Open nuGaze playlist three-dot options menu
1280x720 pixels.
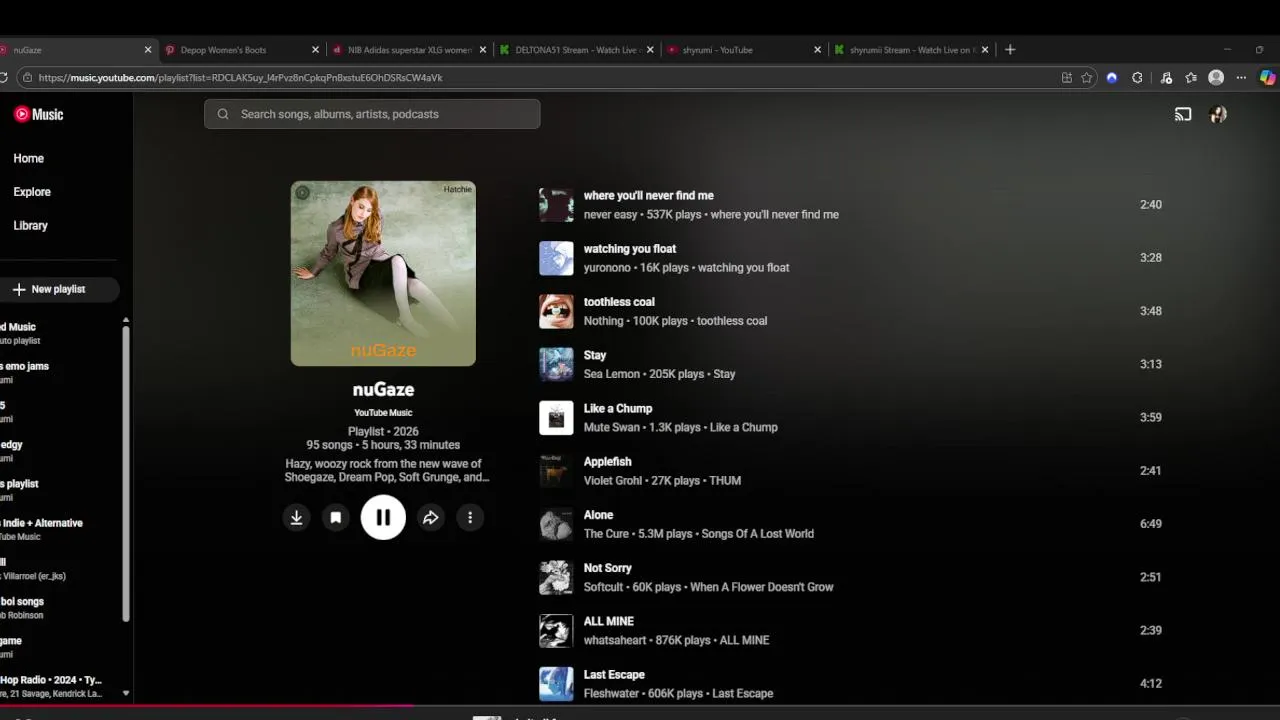[470, 517]
